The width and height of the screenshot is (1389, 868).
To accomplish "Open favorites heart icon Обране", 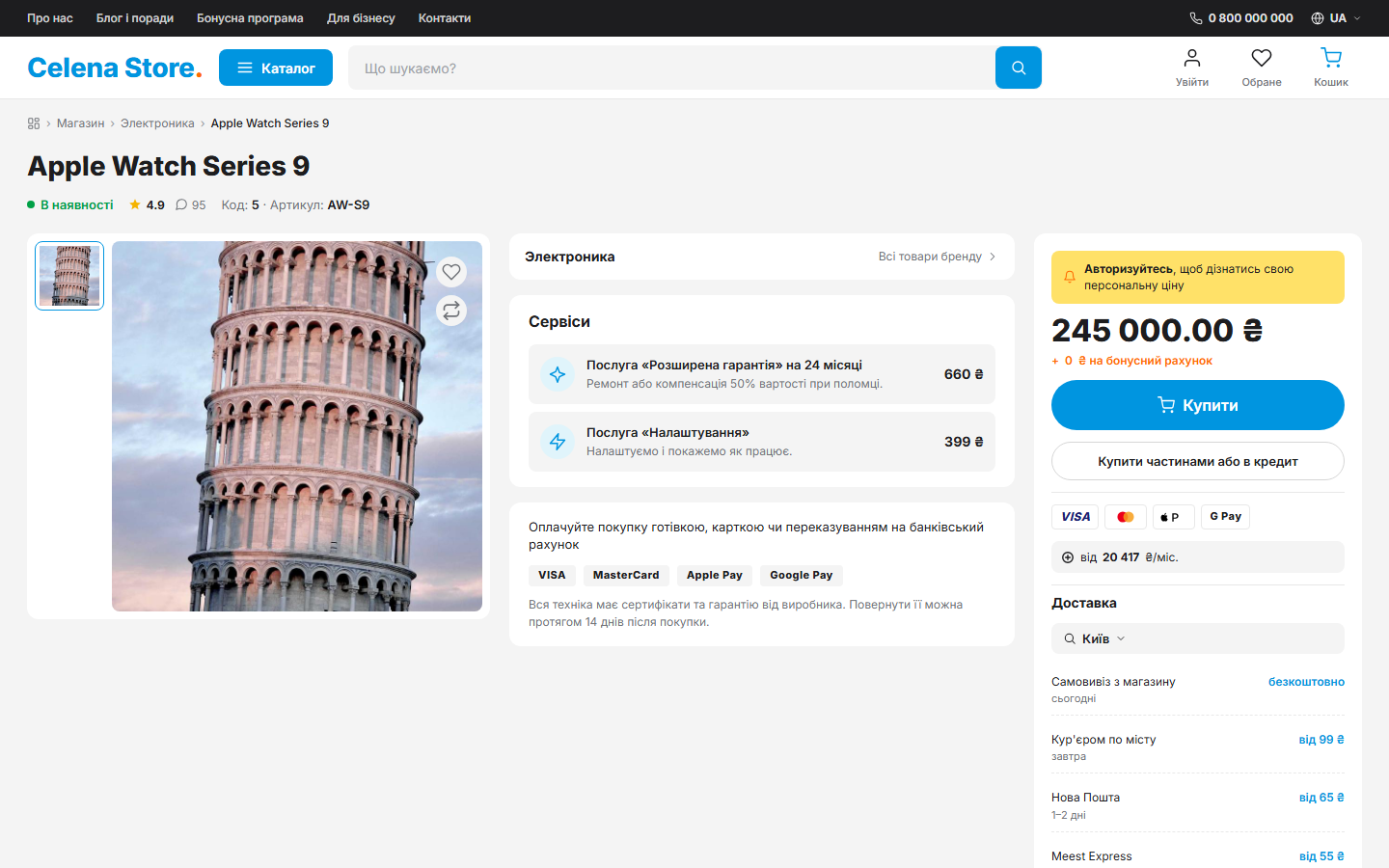I will [1262, 68].
